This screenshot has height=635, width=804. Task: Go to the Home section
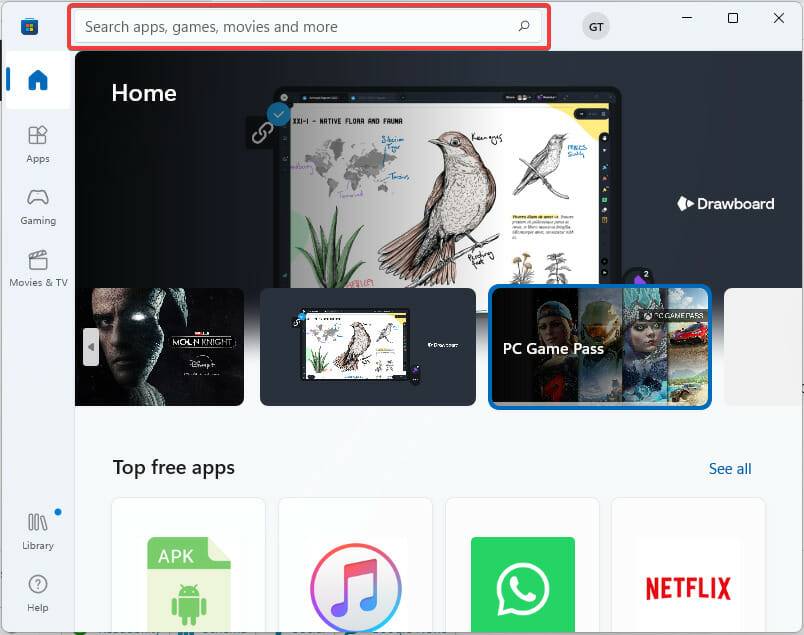pyautogui.click(x=37, y=80)
